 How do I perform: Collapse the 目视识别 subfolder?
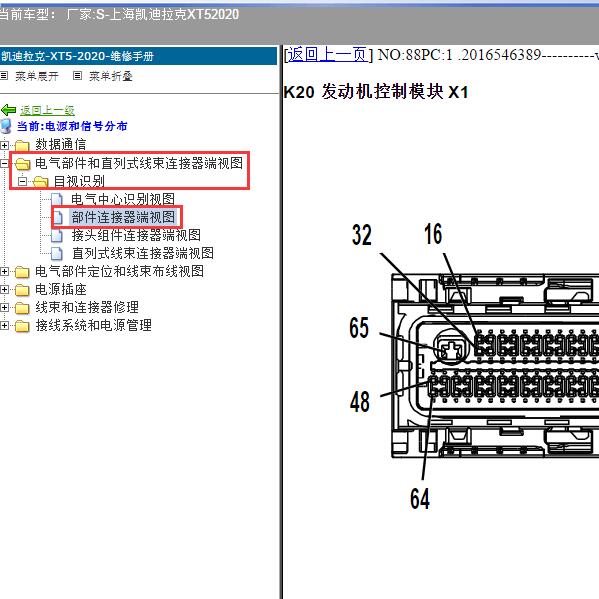point(23,181)
